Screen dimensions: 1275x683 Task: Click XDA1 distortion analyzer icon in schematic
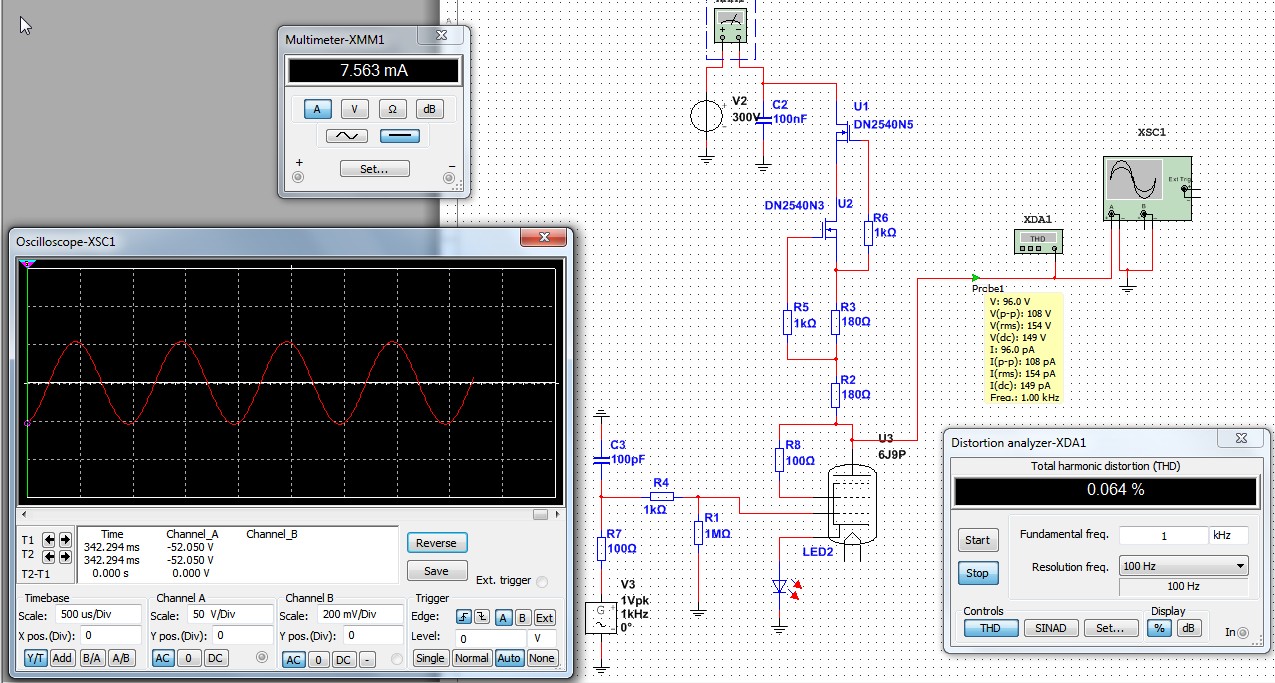coord(1038,240)
